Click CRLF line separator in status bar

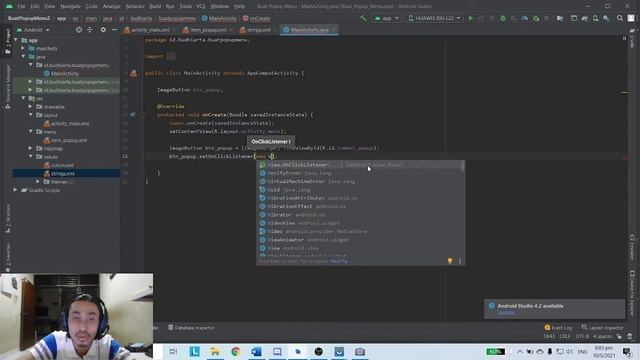(x=565, y=336)
